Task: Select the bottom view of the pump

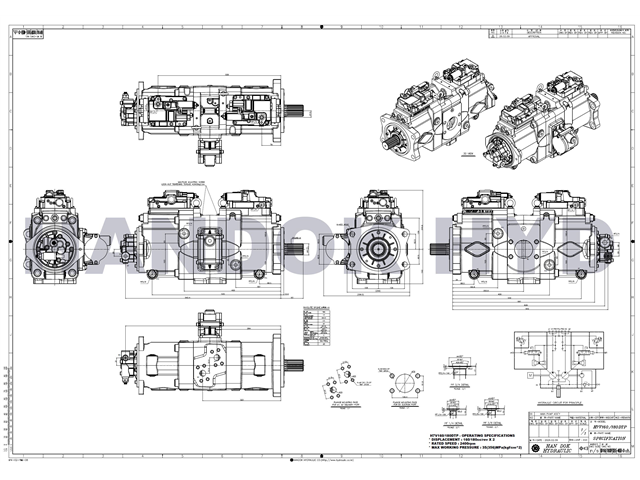Action: [212, 366]
